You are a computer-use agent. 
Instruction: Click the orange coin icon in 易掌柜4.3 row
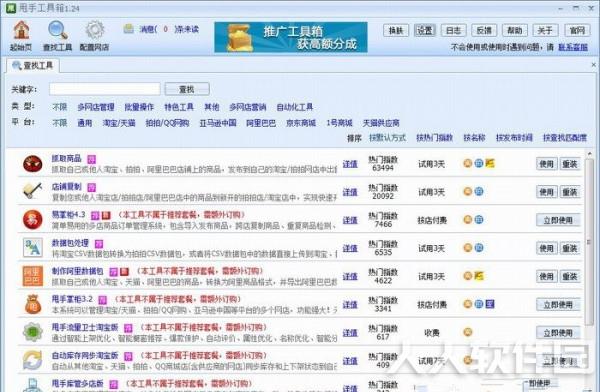pyautogui.click(x=467, y=219)
